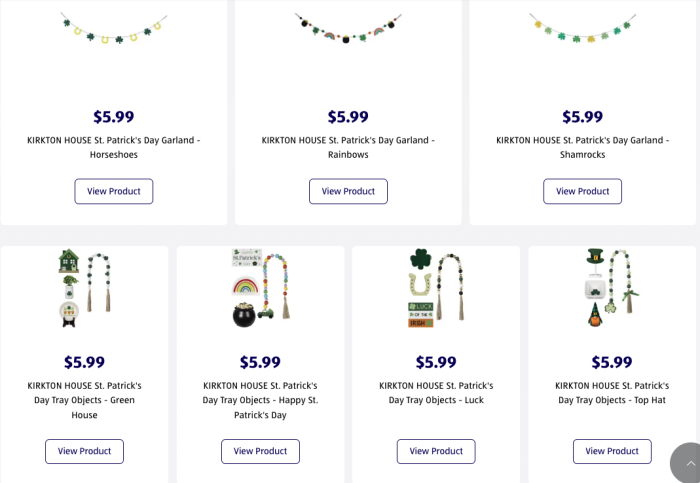This screenshot has height=483, width=700.
Task: Open the Green House tray objects image
Action: click(x=84, y=289)
